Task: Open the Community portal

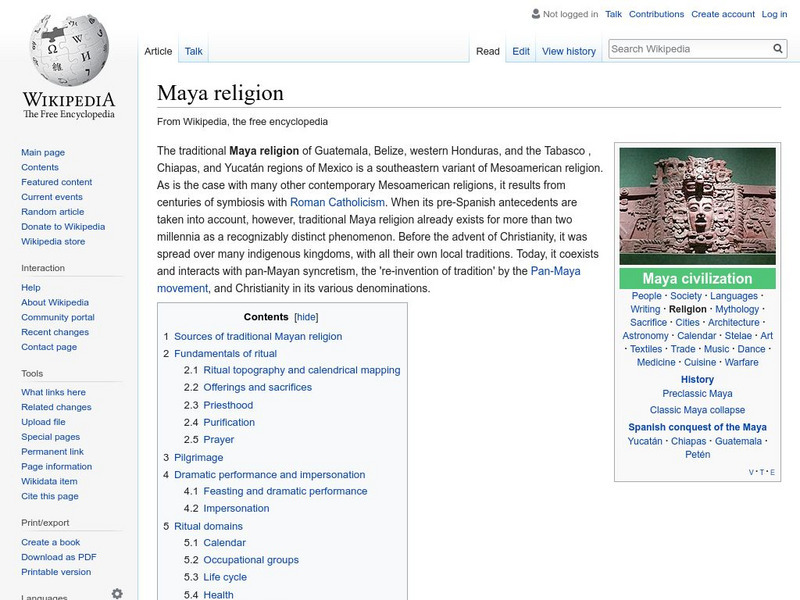Action: 58,317
